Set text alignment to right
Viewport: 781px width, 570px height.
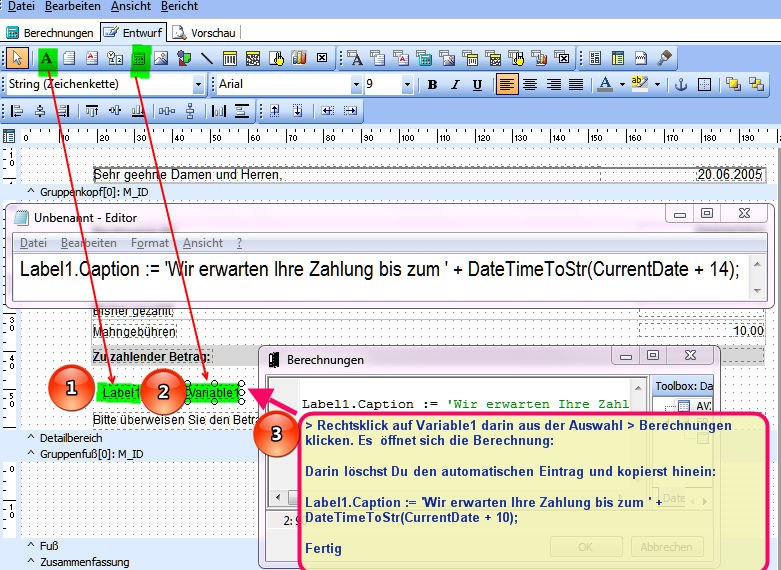(553, 85)
